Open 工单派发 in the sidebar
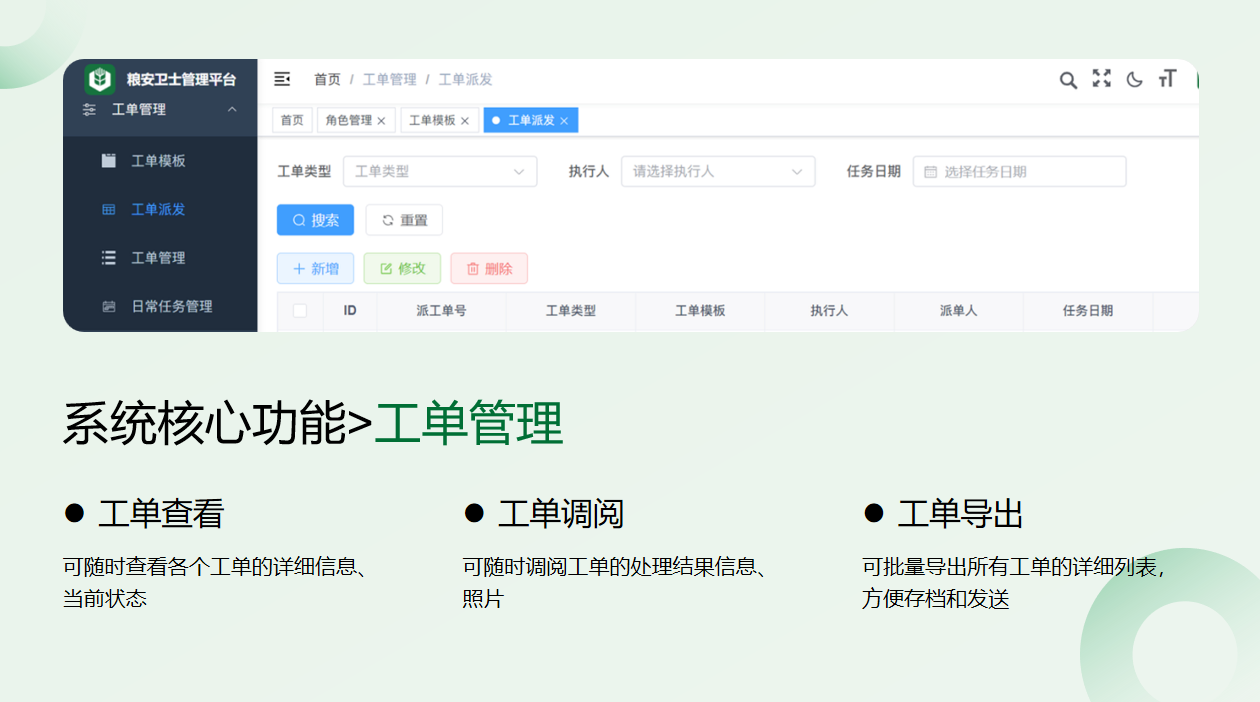Viewport: 1260px width, 702px height. 160,210
